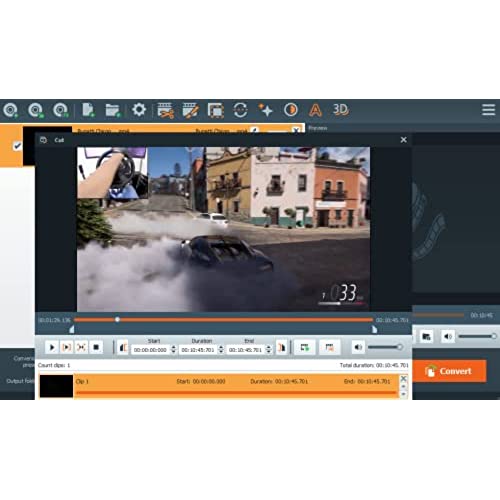Add a folder via folder-plus icon
The width and height of the screenshot is (500, 500).
point(113,110)
